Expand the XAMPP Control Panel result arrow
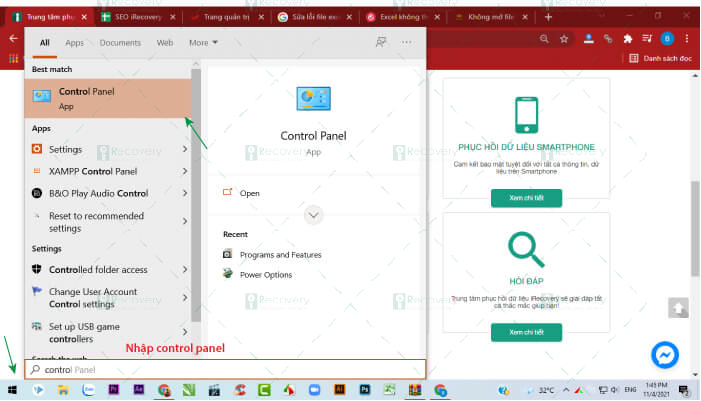 [x=185, y=171]
